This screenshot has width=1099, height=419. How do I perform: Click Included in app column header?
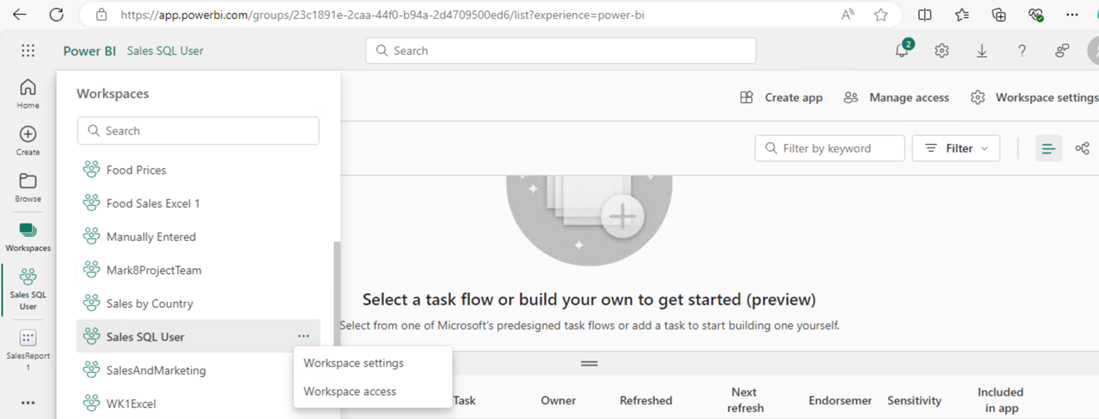(1000, 400)
